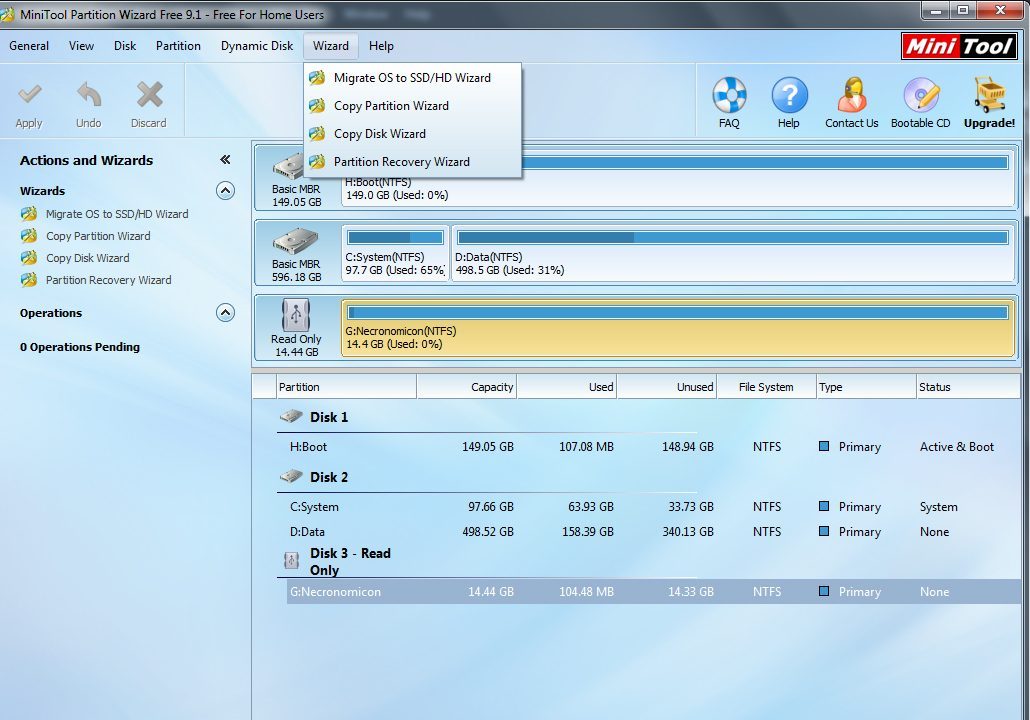Screen dimensions: 1030x720
Task: Choose Copy Partition Wizard from dropdown menu
Action: [x=413, y=106]
